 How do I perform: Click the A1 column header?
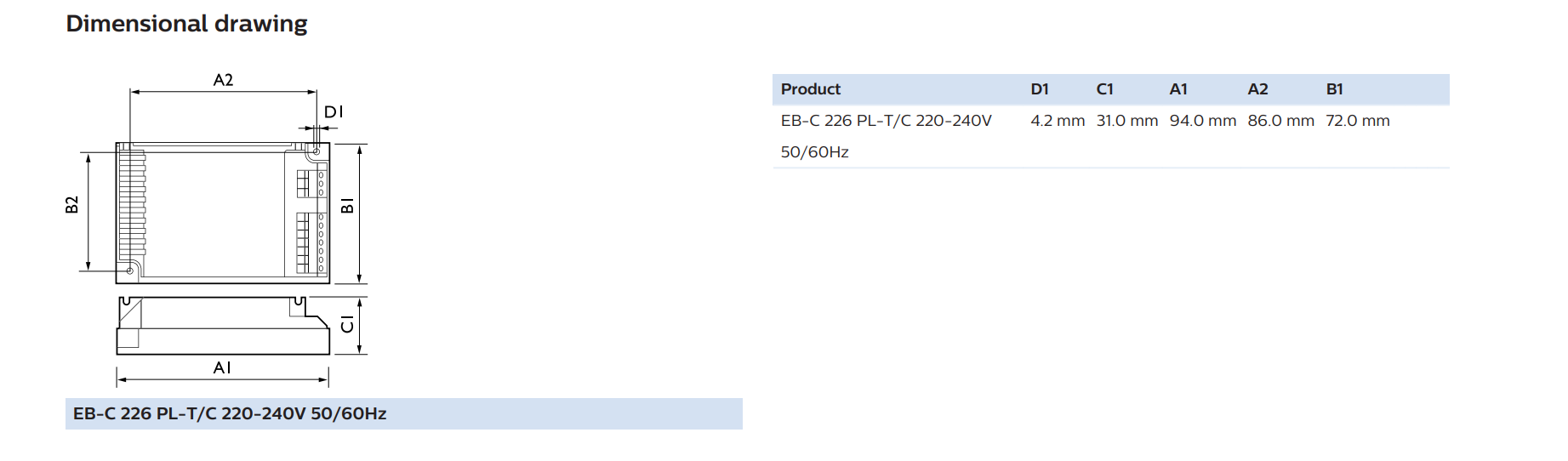(1178, 89)
